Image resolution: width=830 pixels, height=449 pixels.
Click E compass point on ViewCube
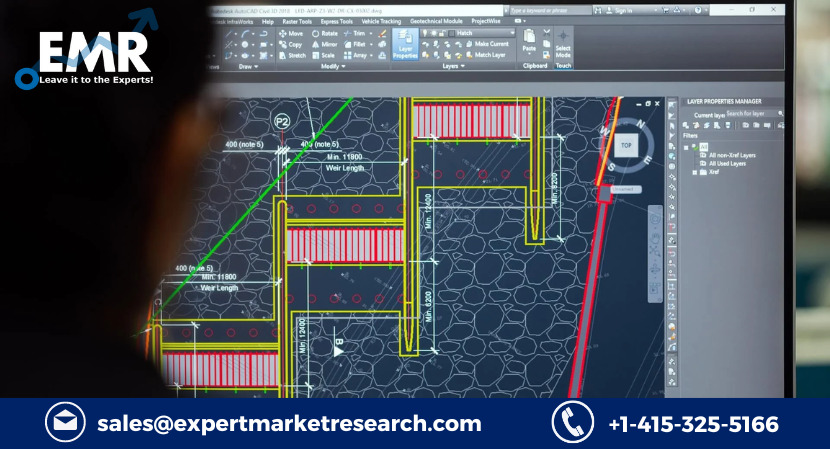tap(647, 161)
